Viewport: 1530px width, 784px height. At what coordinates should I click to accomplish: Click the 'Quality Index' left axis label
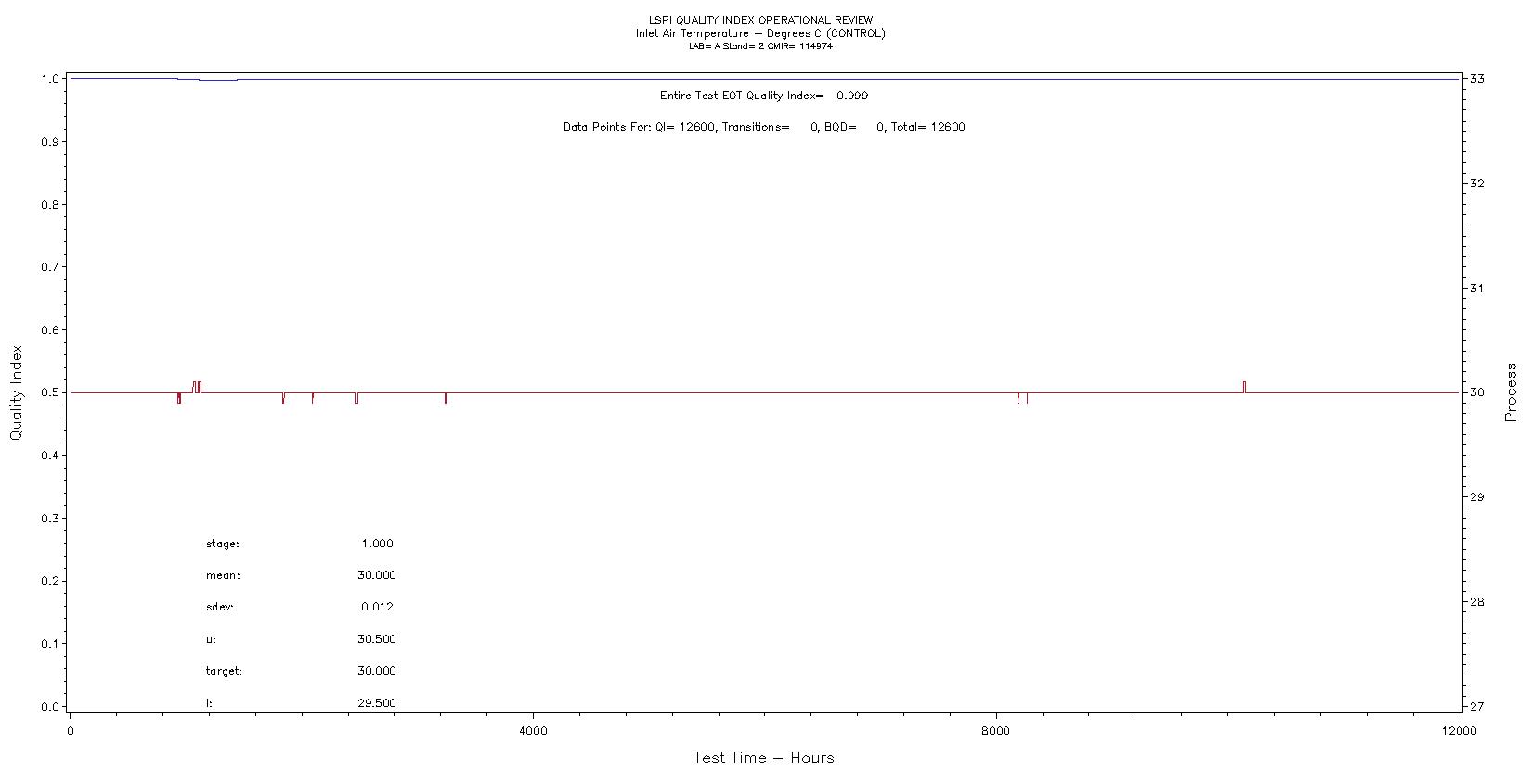16,392
